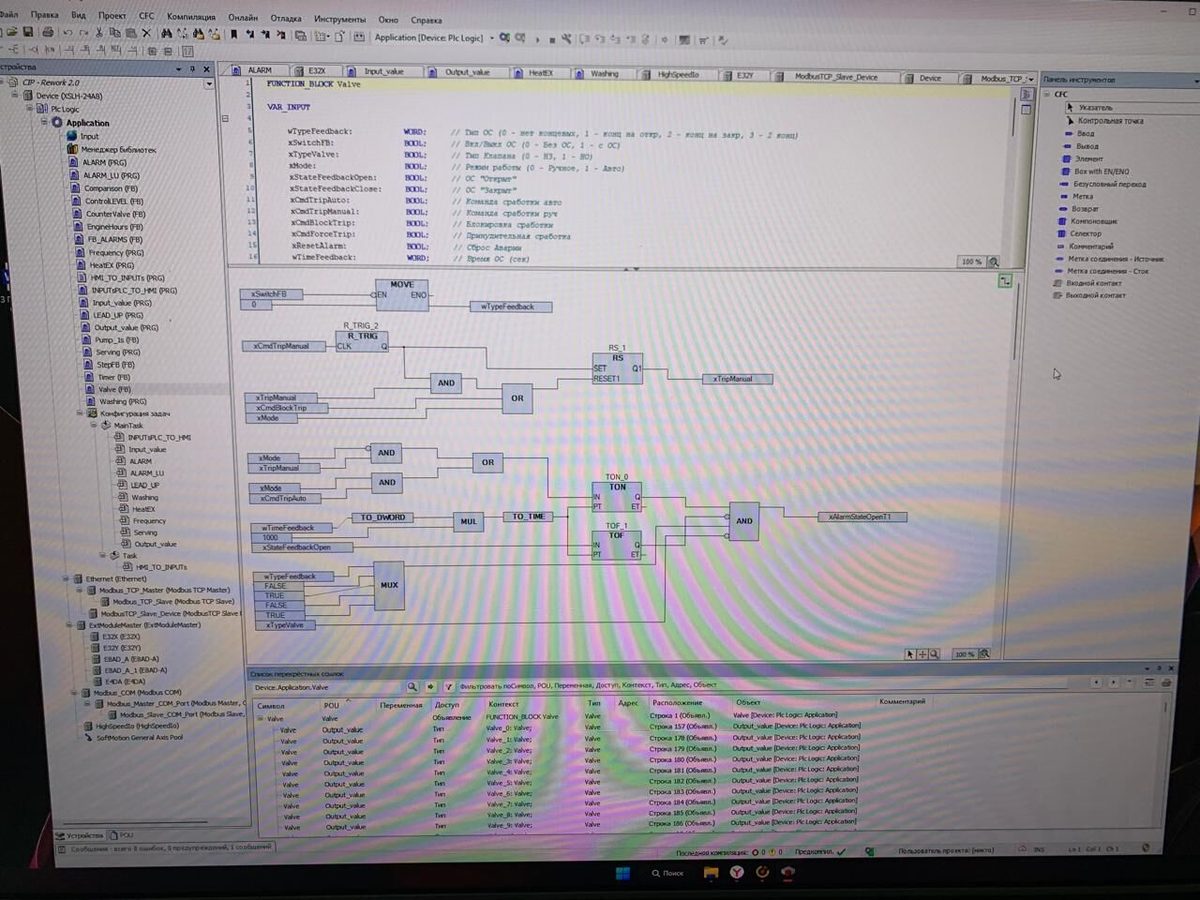1200x900 pixels.
Task: Open the Отладка menu
Action: (x=285, y=18)
